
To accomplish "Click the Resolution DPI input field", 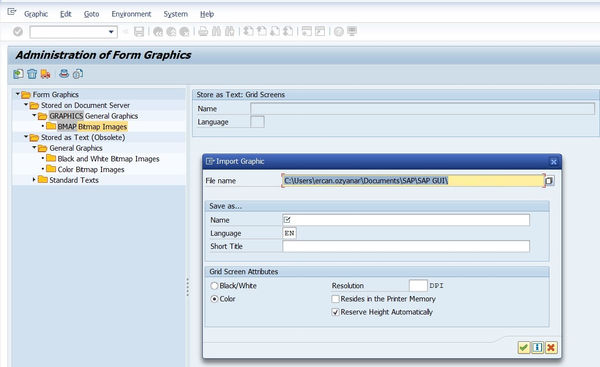I will pyautogui.click(x=418, y=286).
